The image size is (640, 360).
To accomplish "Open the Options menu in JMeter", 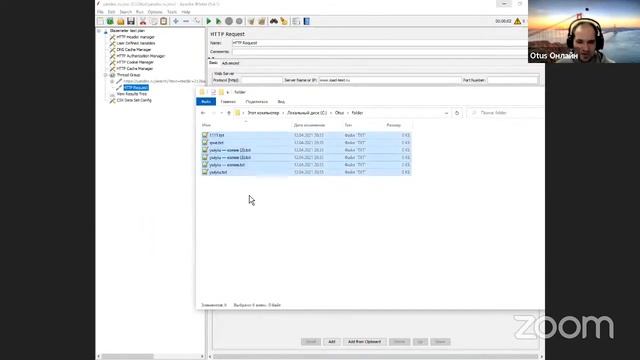I will pyautogui.click(x=155, y=12).
